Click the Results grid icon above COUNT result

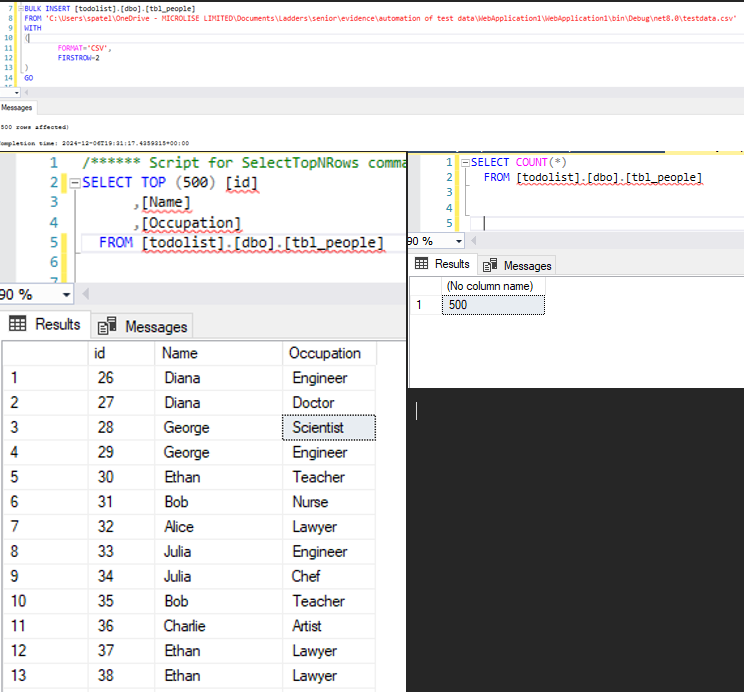click(422, 264)
